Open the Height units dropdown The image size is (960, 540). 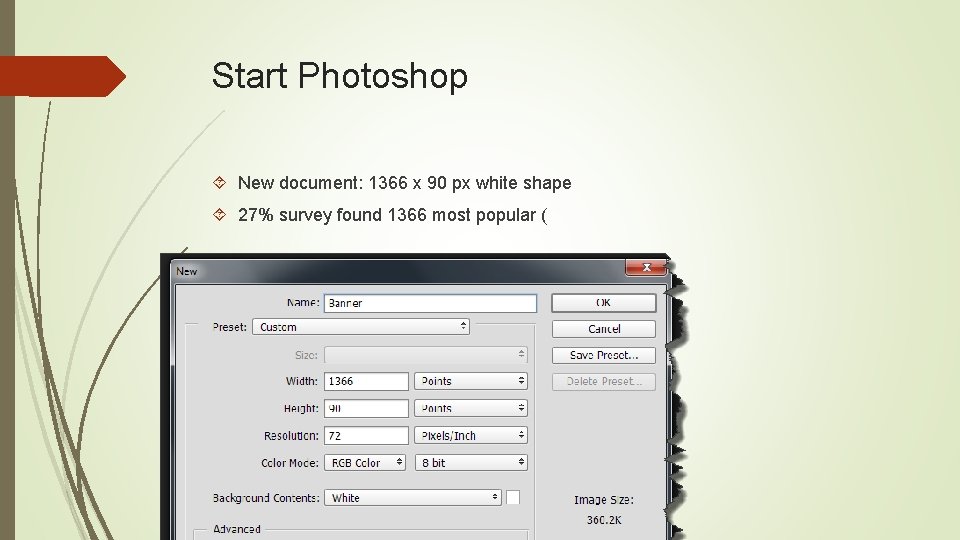point(471,408)
